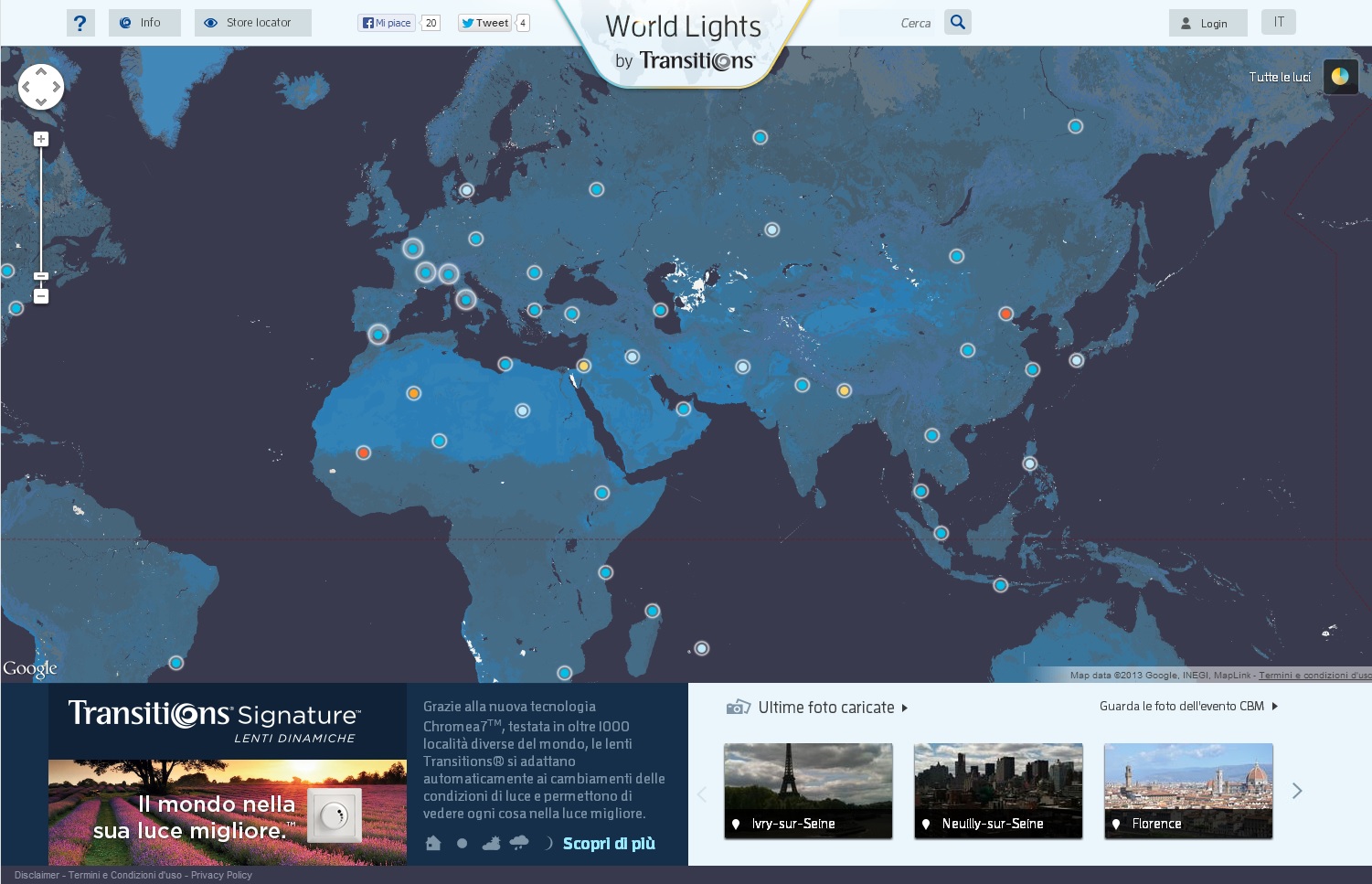The height and width of the screenshot is (884, 1372).
Task: Open Guarda le foto dell'evento CBM
Action: [x=1188, y=706]
